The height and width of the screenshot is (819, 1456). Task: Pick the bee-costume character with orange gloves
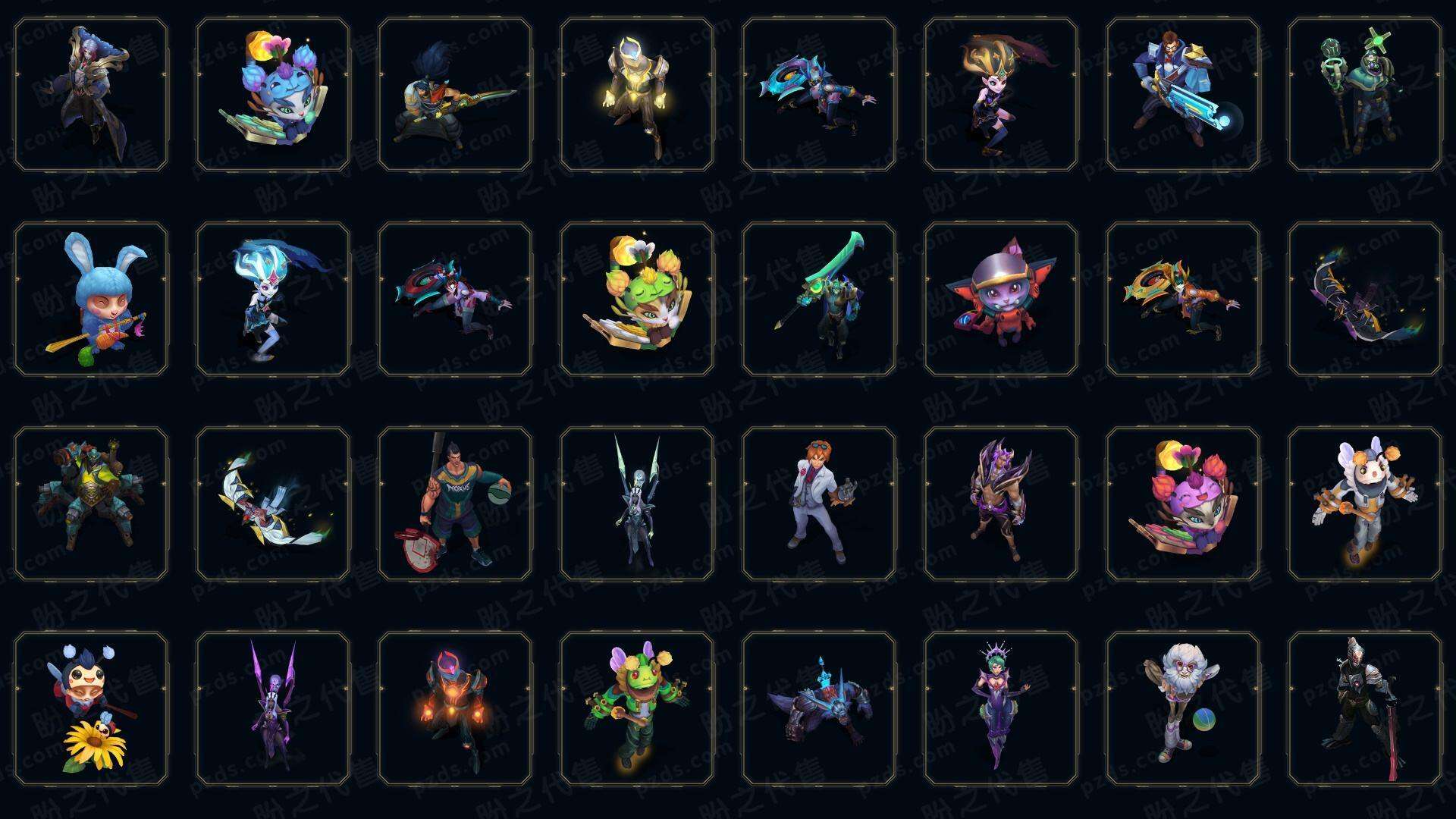(x=1365, y=504)
